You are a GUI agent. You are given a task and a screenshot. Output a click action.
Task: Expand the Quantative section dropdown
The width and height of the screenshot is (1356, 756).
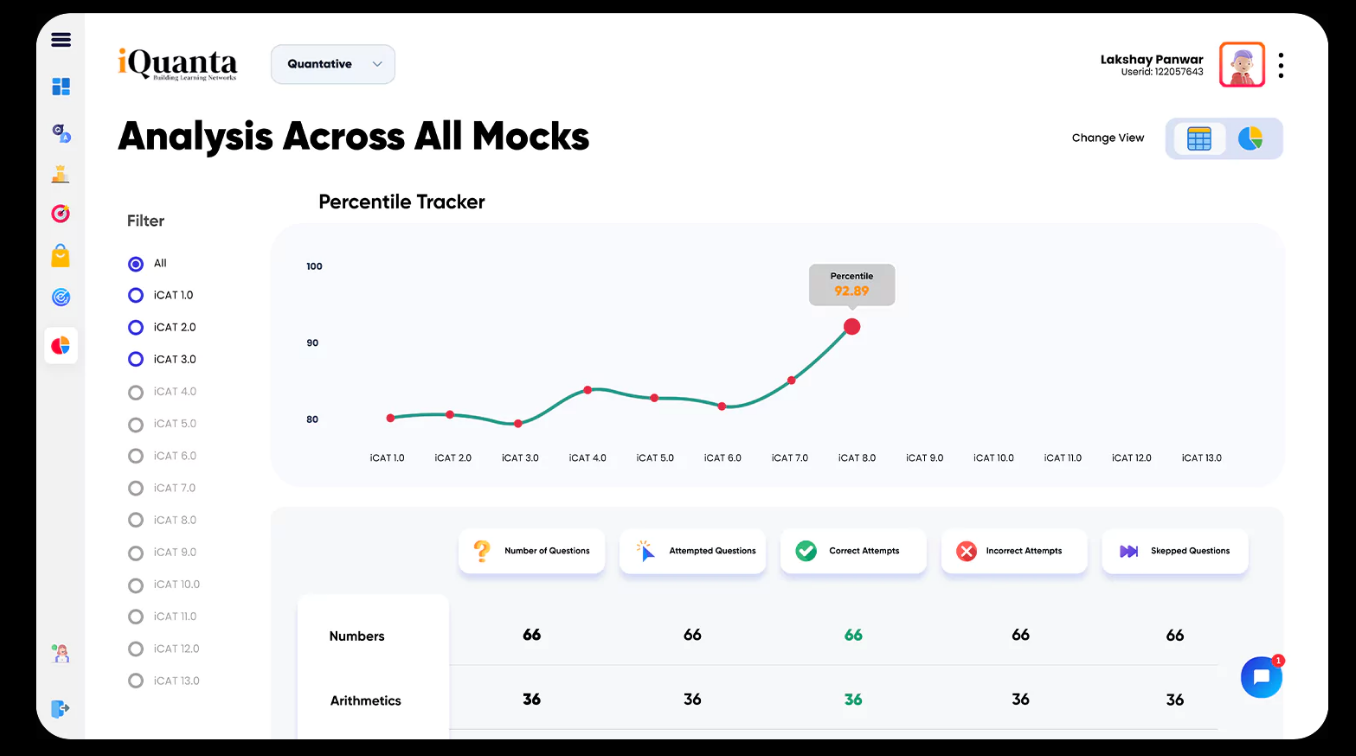pos(333,64)
